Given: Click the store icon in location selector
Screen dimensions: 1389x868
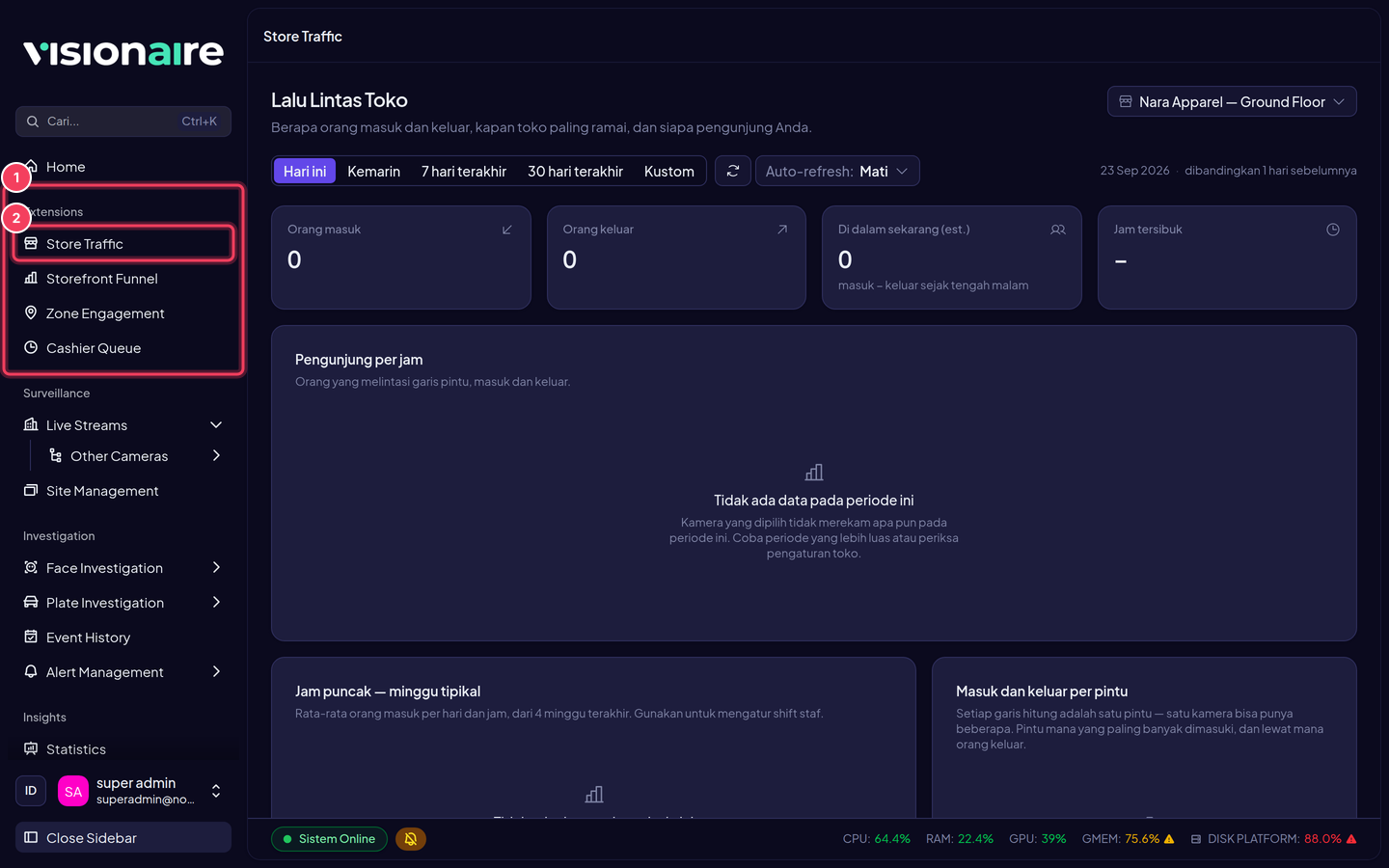Looking at the screenshot, I should (1126, 101).
